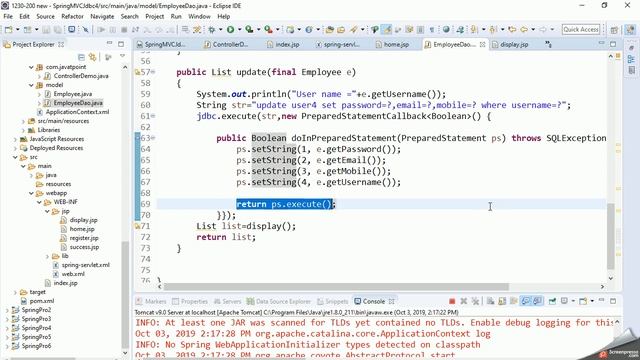
Task: Click the Skip All Breakpoints icon
Action: tap(85, 29)
